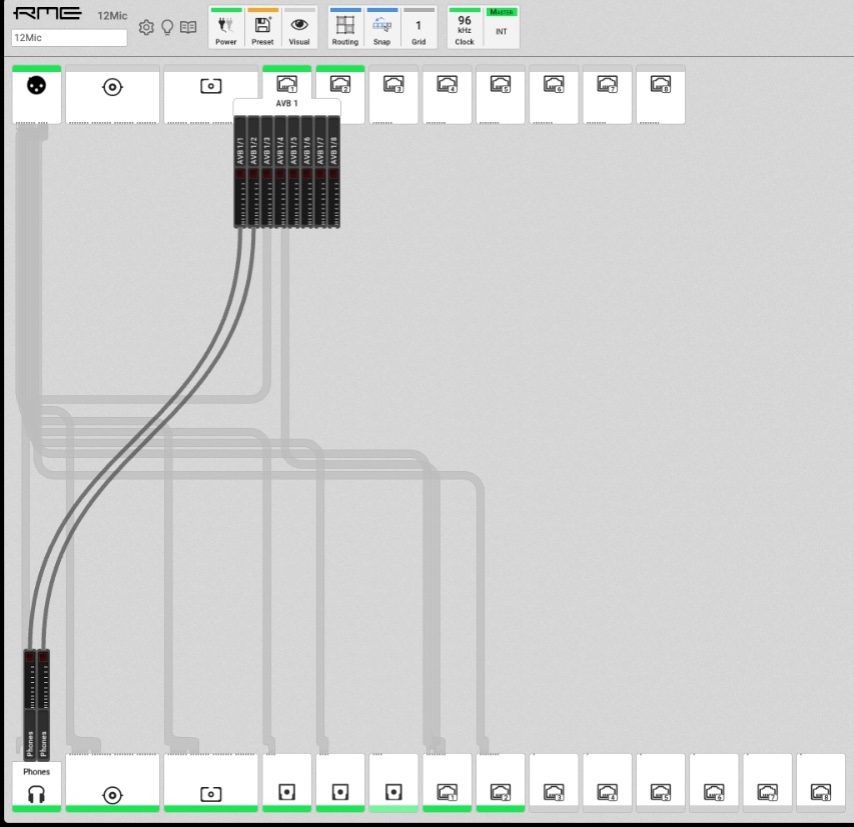
Task: Toggle Snap to grid
Action: 382,29
